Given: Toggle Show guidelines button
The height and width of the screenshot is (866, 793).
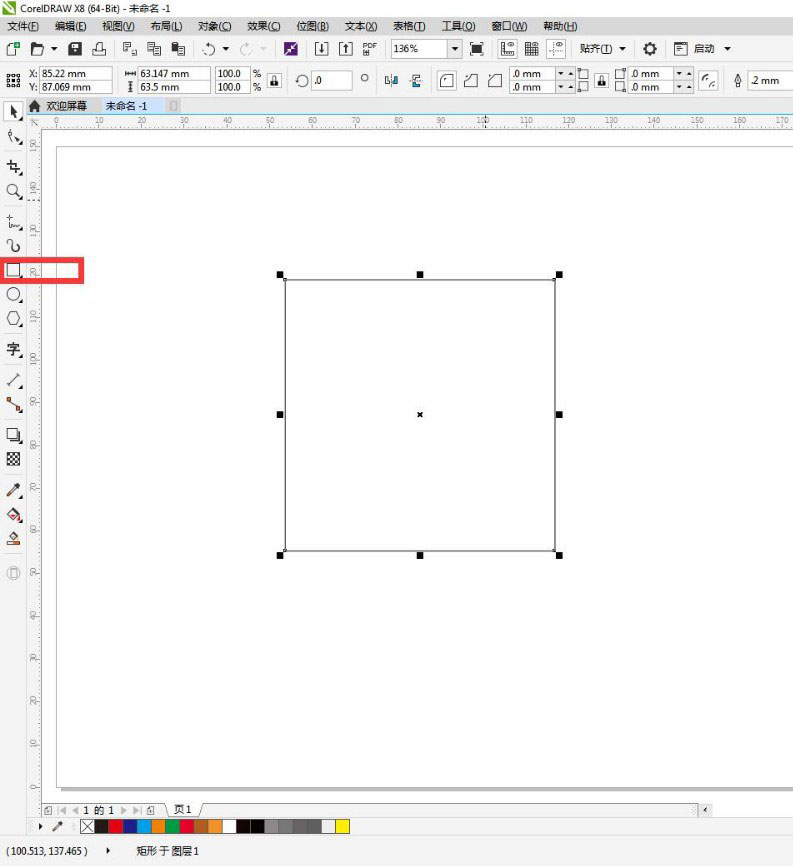Looking at the screenshot, I should point(556,49).
